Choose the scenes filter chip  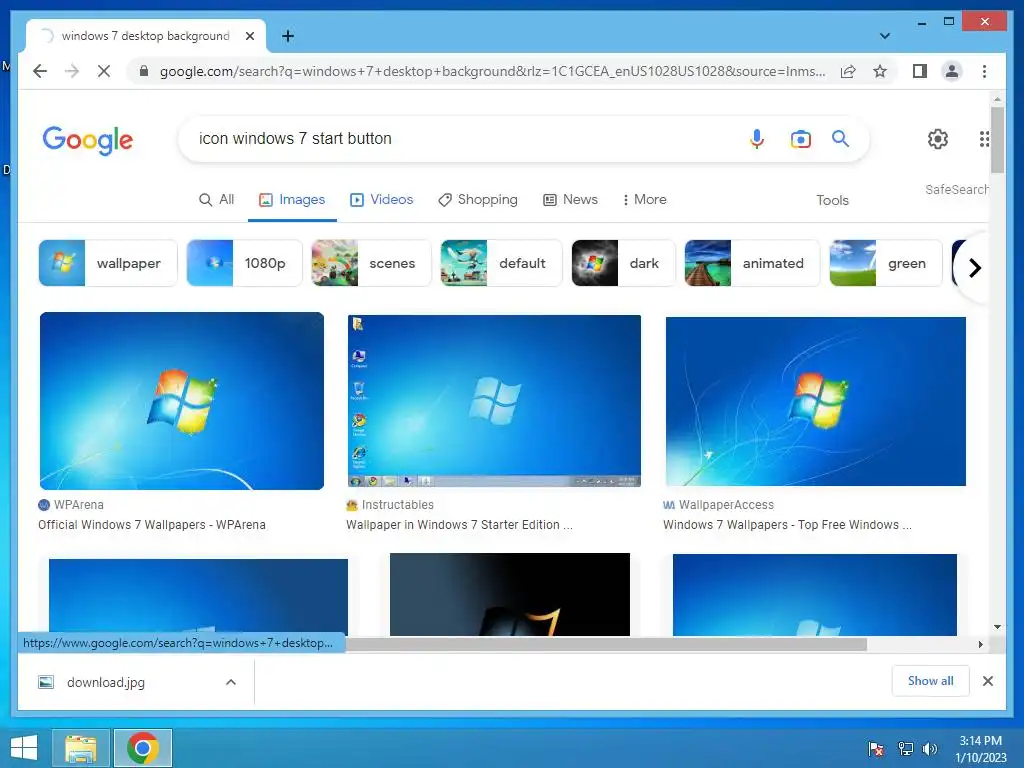coord(371,263)
